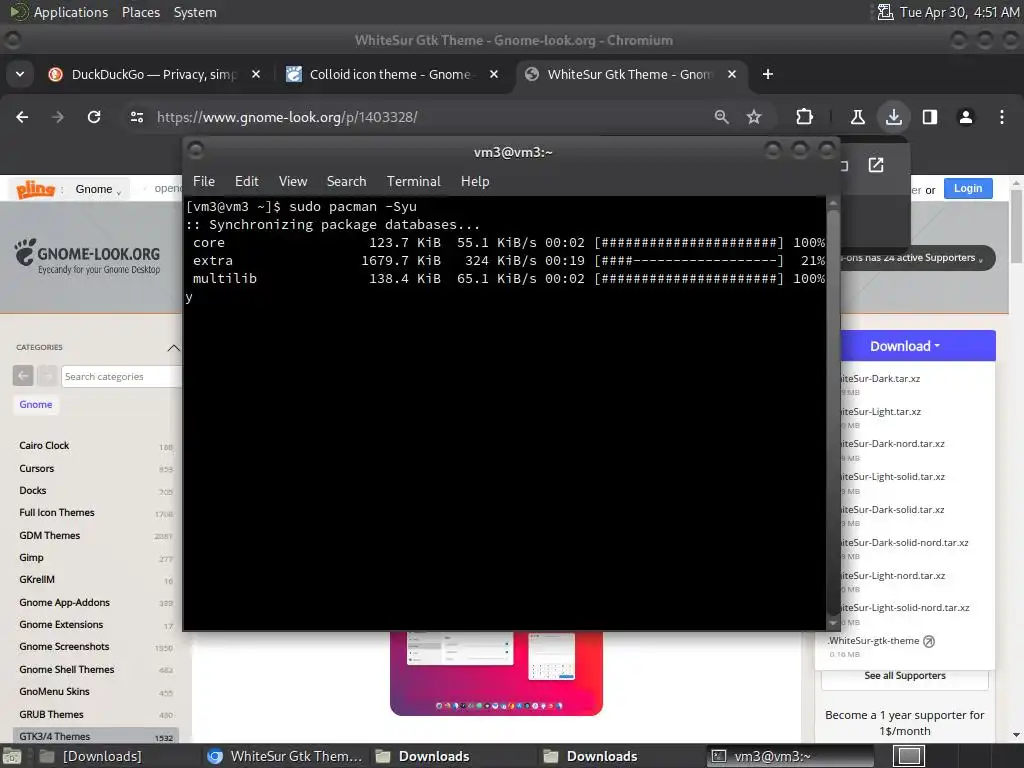Open the profile avatar icon
This screenshot has width=1024, height=768.
[x=966, y=117]
